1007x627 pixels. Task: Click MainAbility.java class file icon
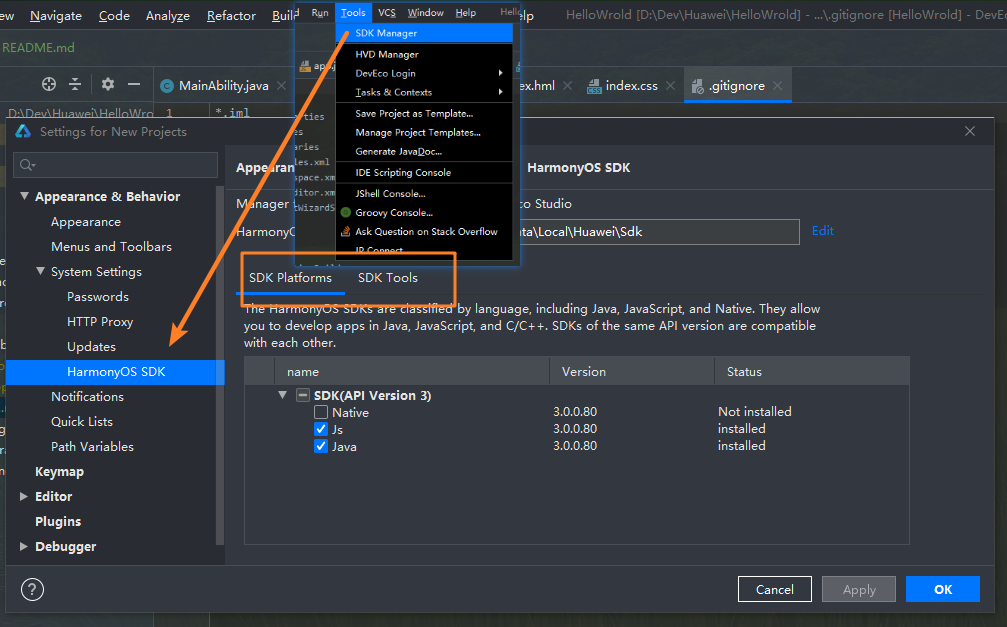[x=167, y=86]
